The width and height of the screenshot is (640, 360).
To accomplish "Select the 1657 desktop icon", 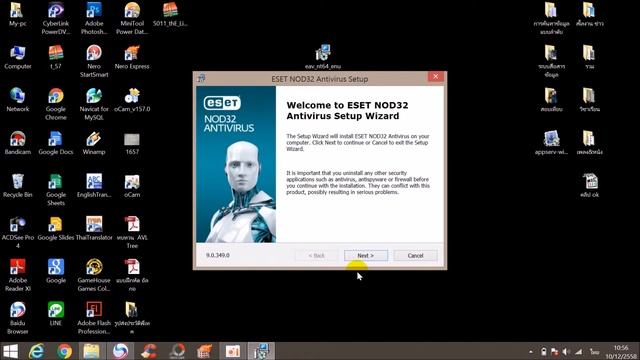I will point(132,143).
